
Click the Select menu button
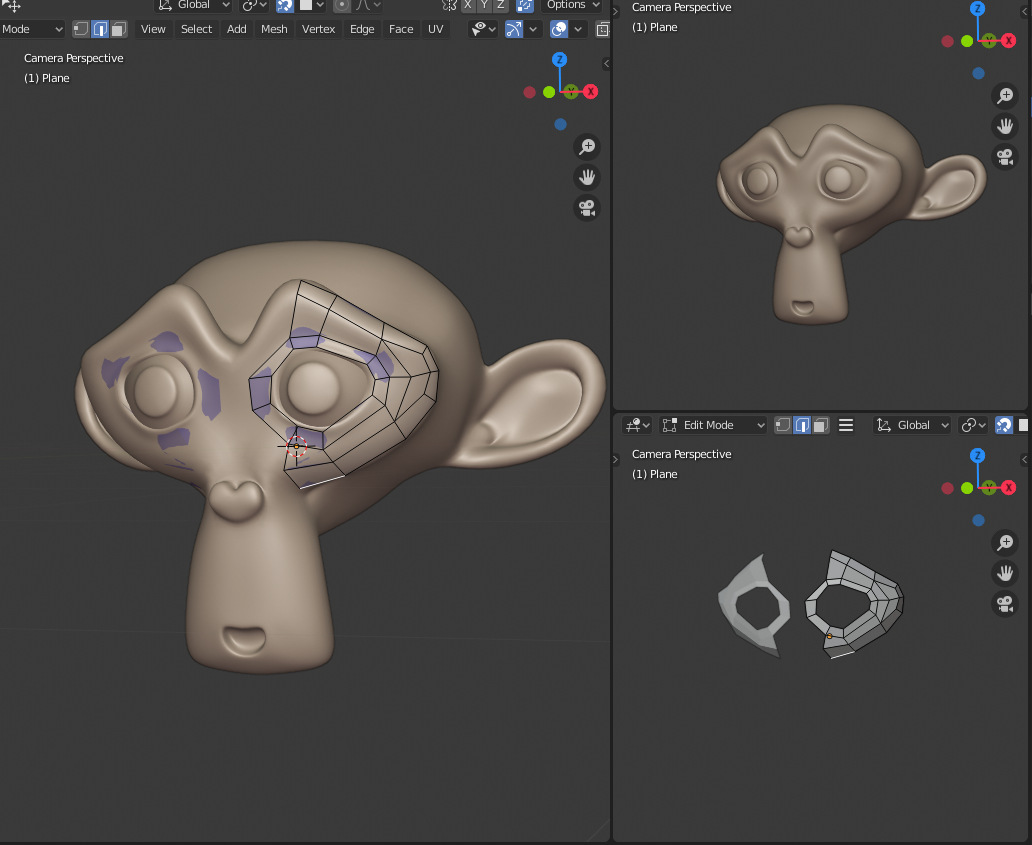click(196, 29)
